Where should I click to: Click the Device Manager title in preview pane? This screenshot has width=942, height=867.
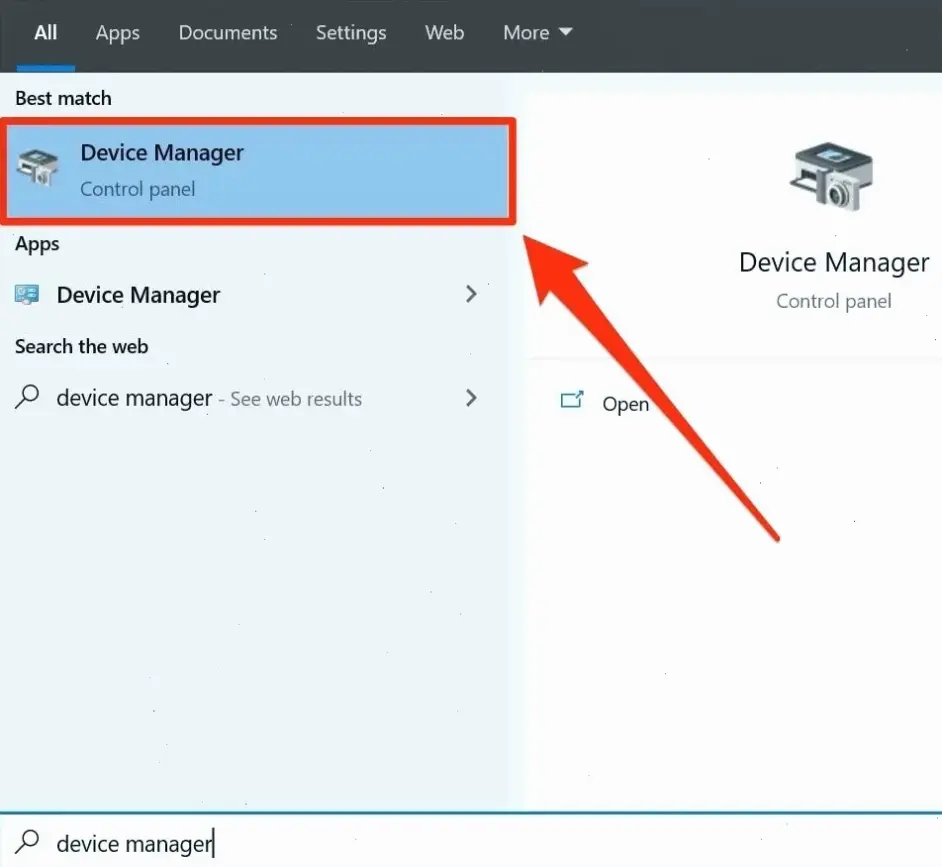(x=833, y=263)
